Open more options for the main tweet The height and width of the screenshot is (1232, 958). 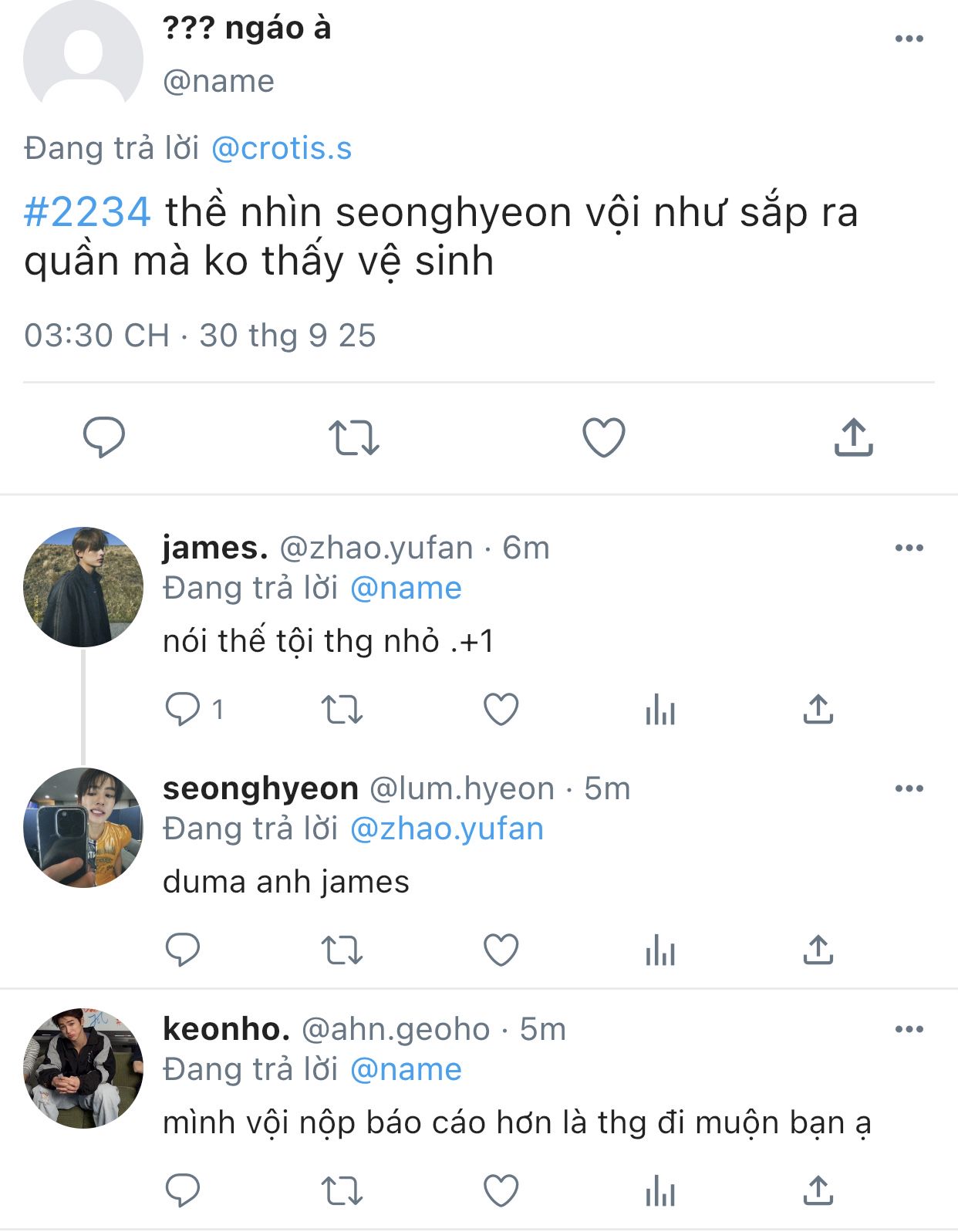(909, 39)
